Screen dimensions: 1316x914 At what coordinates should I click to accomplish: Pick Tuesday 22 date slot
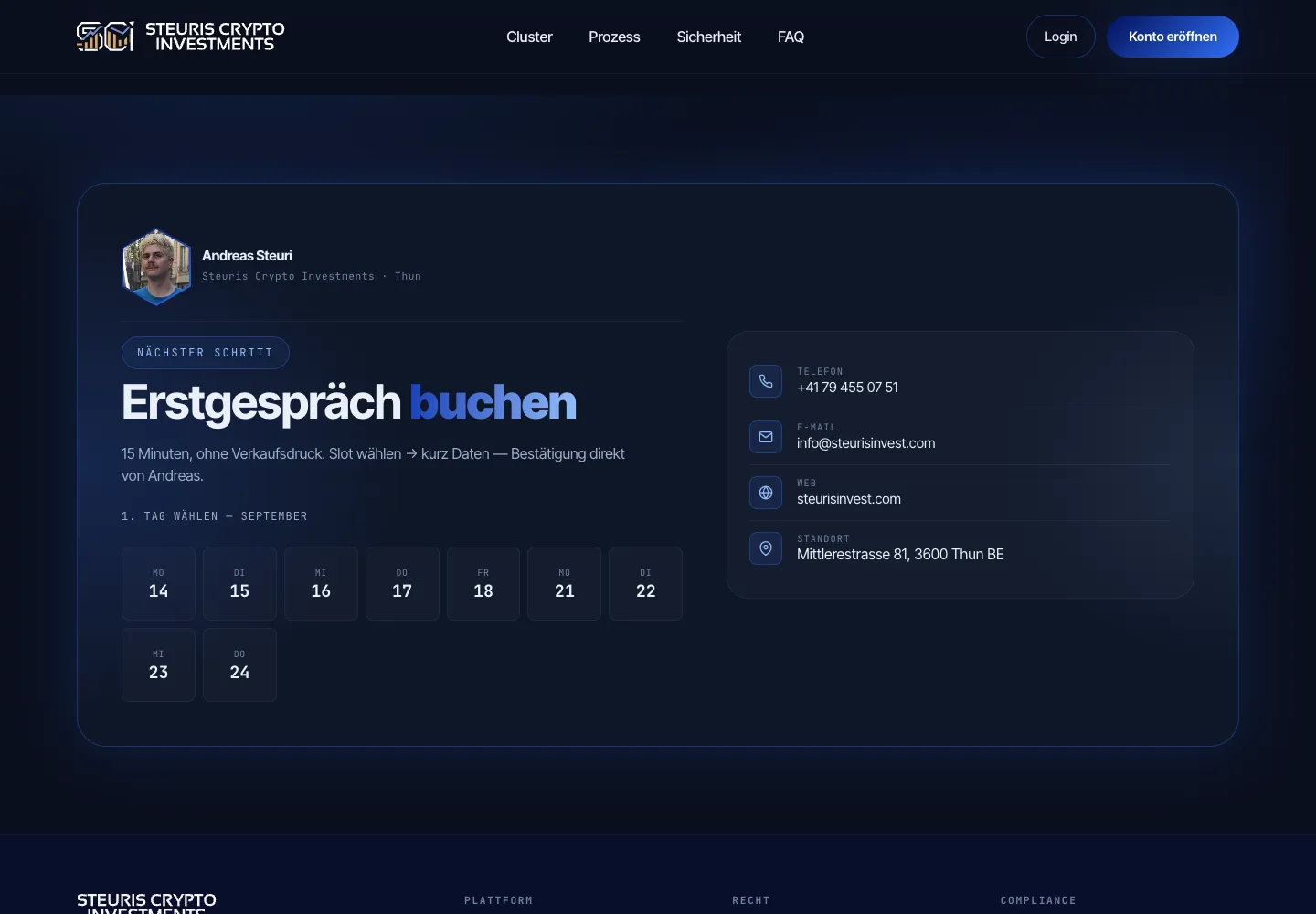point(646,583)
